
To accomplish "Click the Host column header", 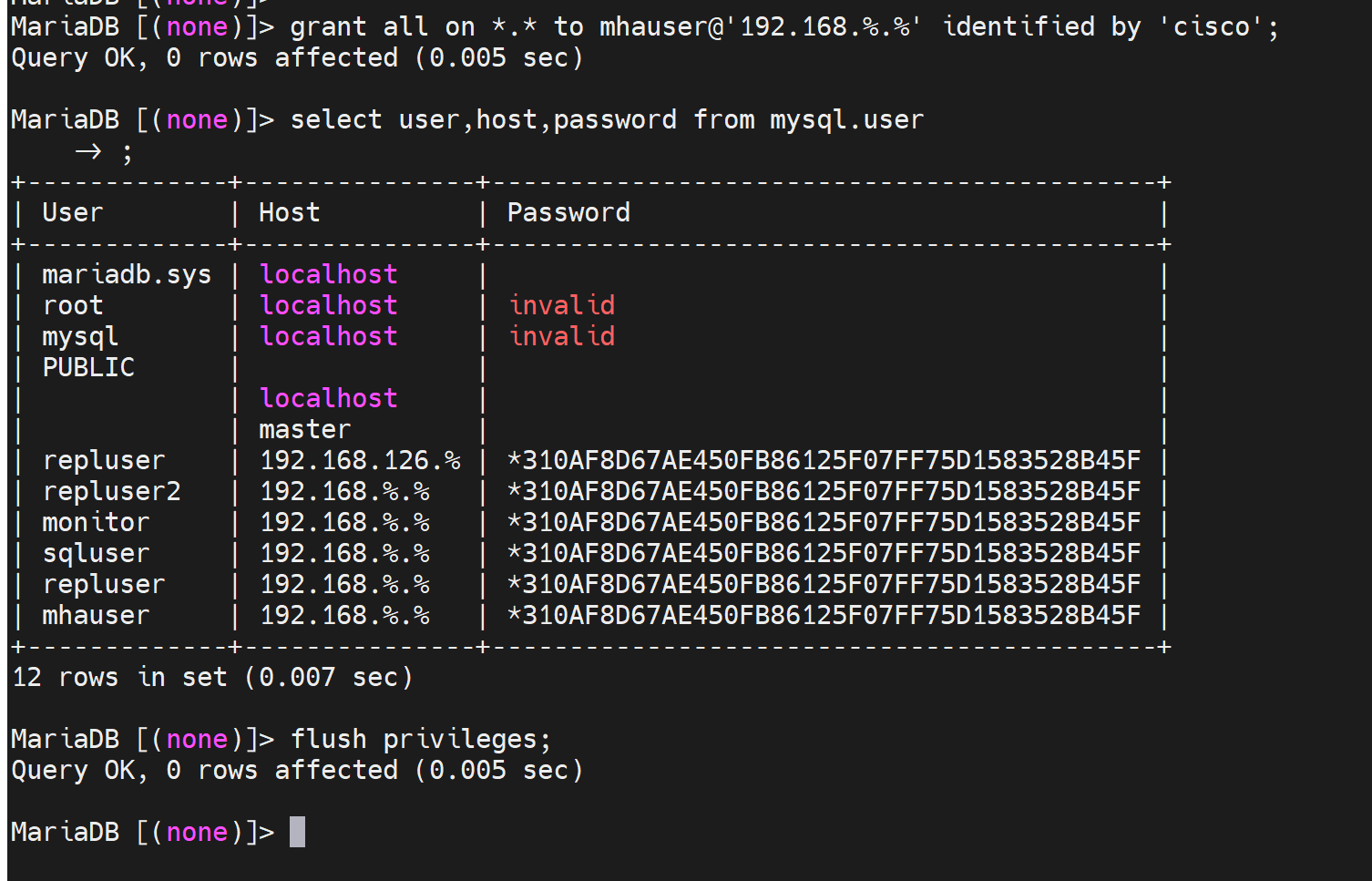I will pyautogui.click(x=290, y=213).
